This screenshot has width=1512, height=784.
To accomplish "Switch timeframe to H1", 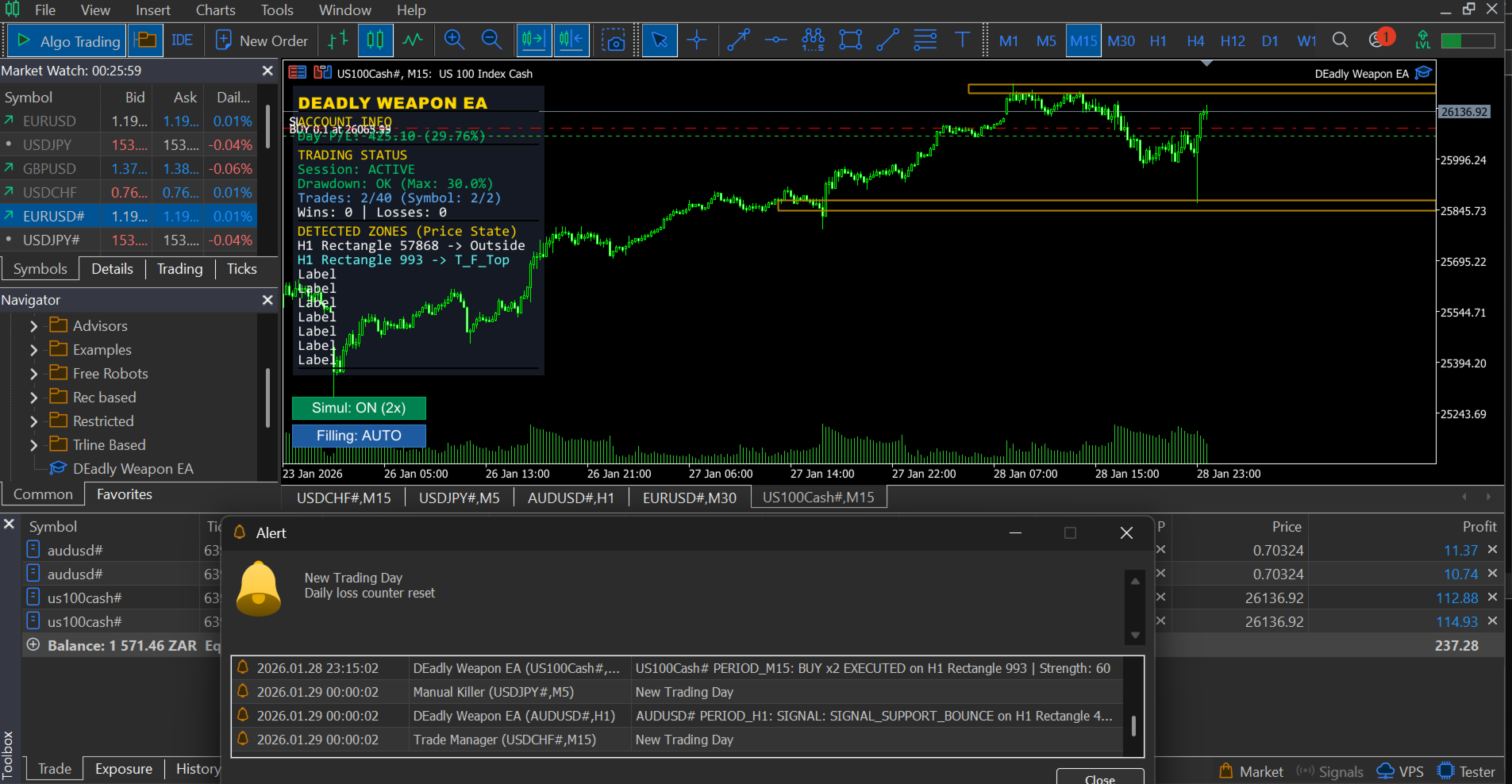I will [x=1158, y=40].
